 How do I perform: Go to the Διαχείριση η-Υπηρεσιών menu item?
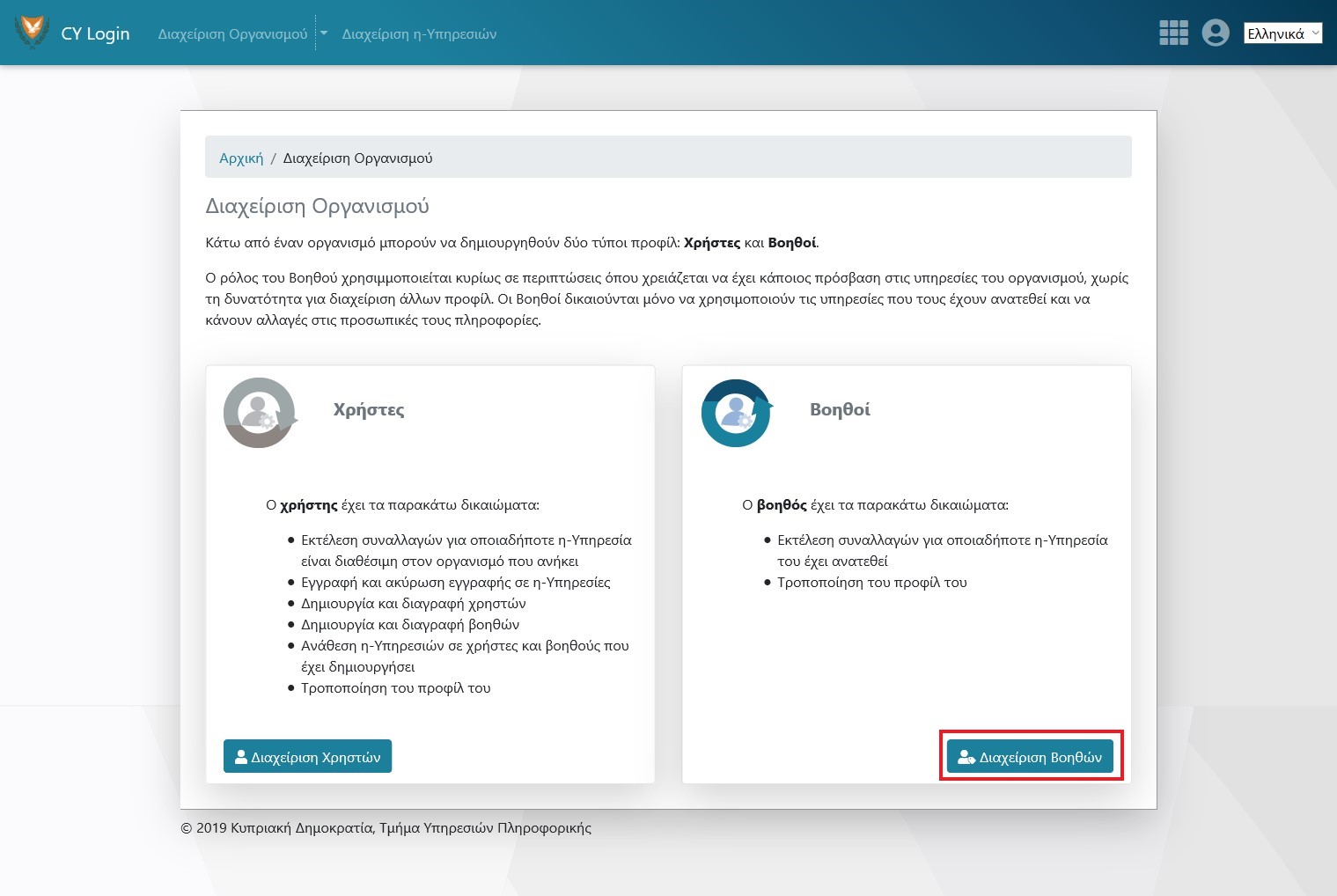[x=419, y=34]
